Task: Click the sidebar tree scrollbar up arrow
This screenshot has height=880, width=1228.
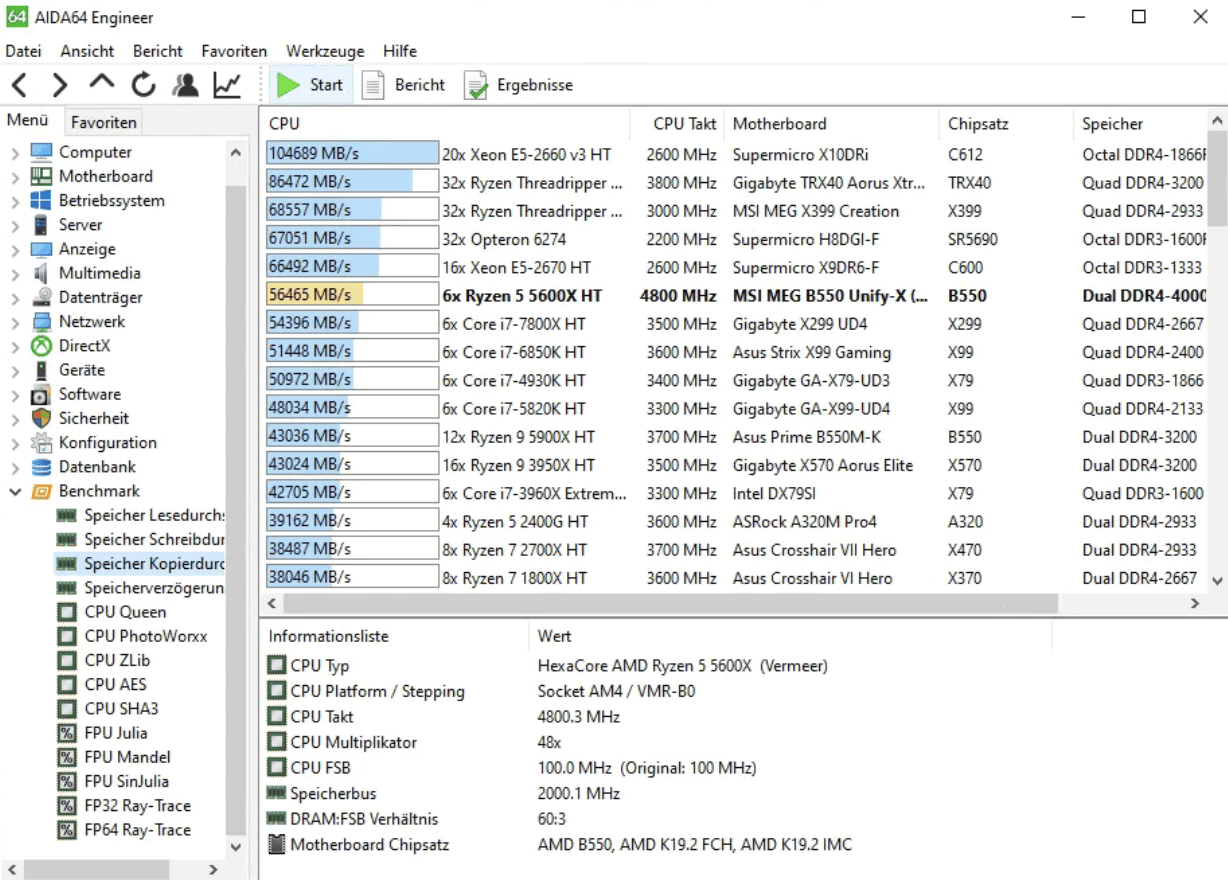Action: tap(236, 153)
